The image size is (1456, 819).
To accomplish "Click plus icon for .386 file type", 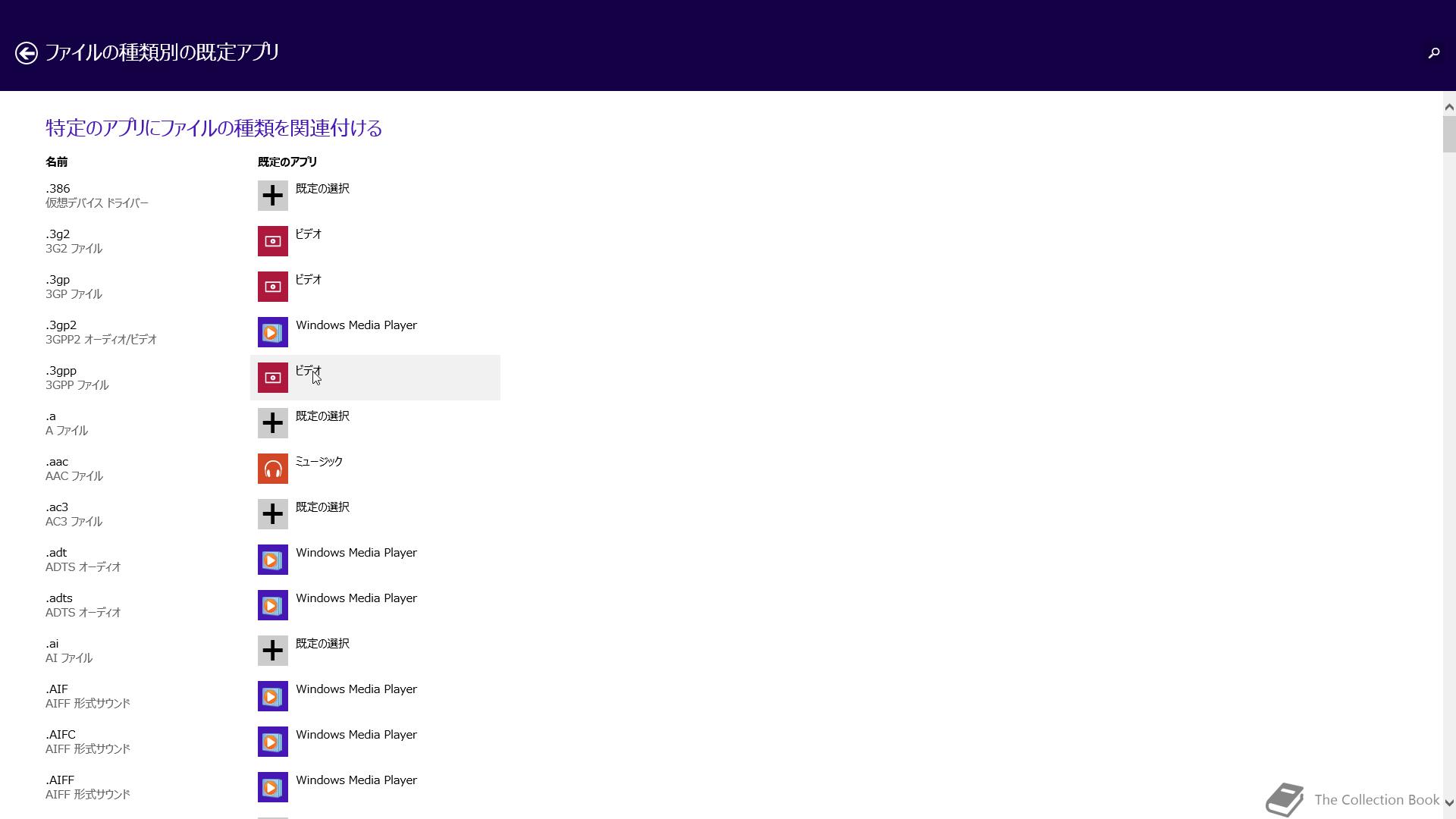I will [x=273, y=196].
